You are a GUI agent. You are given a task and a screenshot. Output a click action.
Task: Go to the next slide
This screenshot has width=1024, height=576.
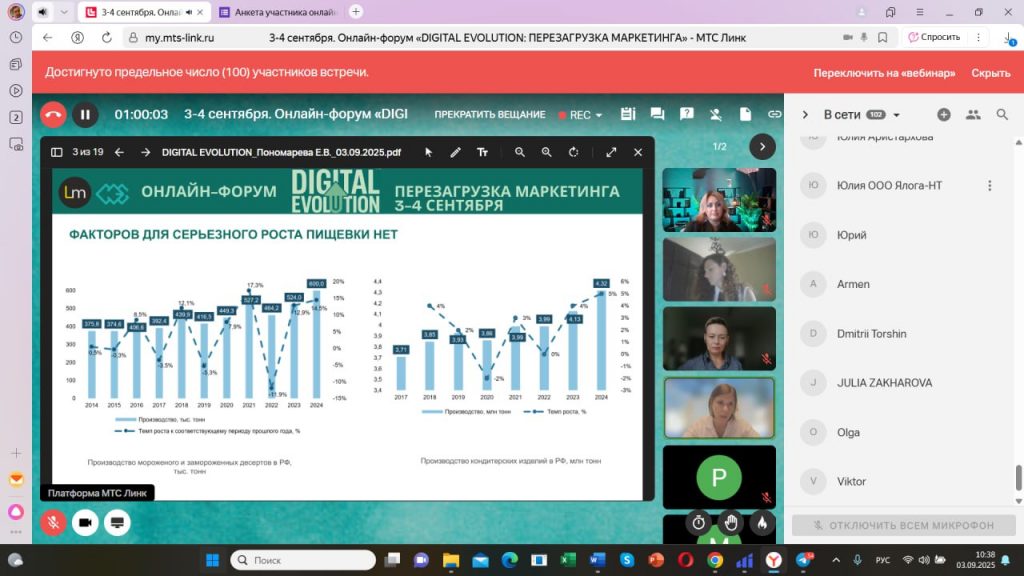click(x=146, y=152)
